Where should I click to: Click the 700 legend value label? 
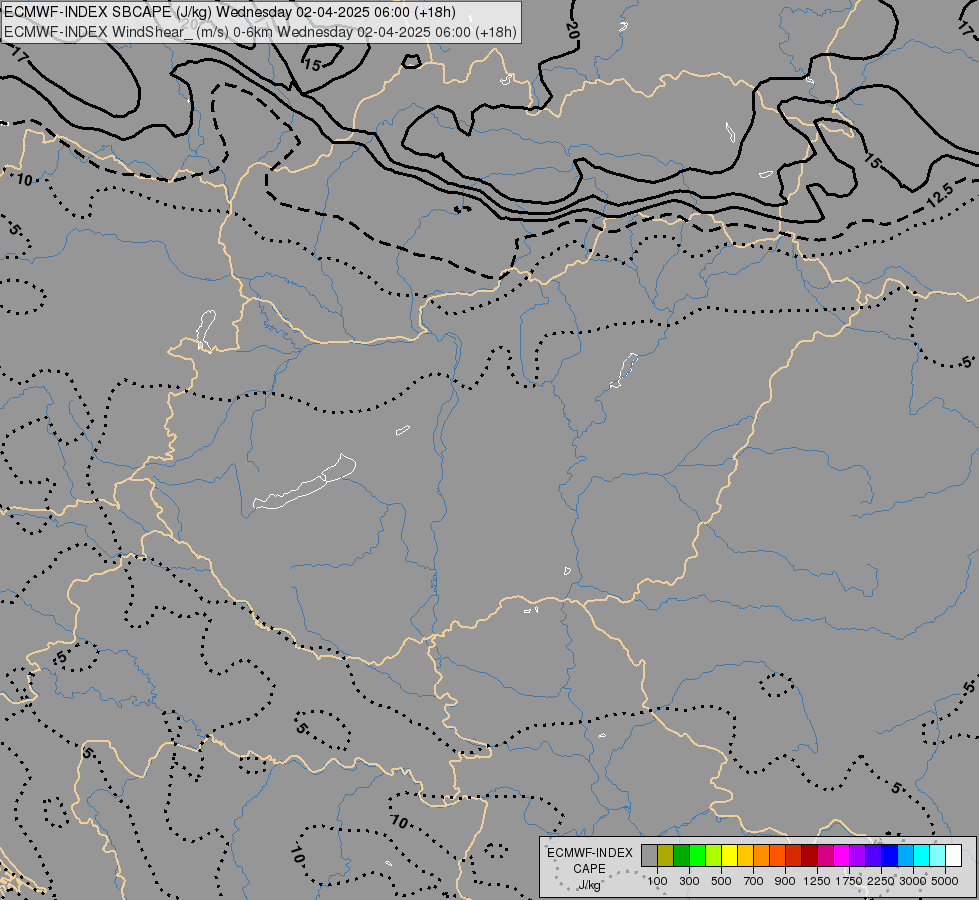coord(754,881)
